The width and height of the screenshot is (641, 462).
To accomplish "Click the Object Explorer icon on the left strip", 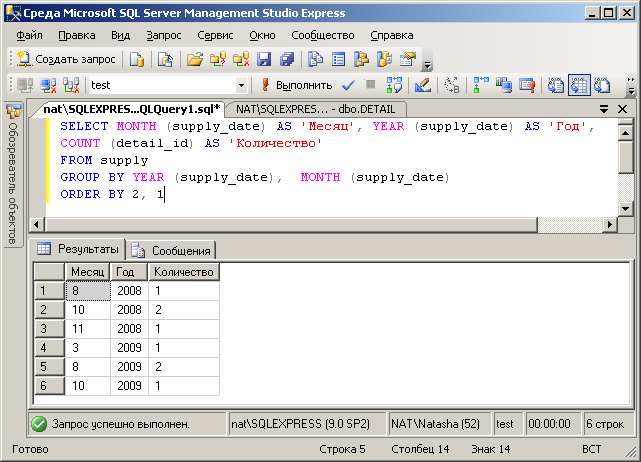I will (13, 111).
